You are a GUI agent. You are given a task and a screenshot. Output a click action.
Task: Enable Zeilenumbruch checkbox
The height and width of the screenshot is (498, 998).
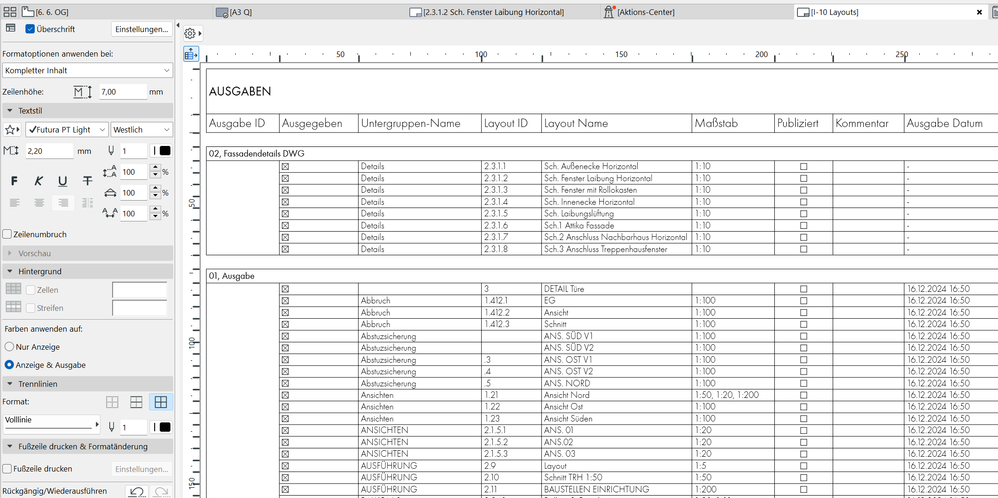click(8, 234)
